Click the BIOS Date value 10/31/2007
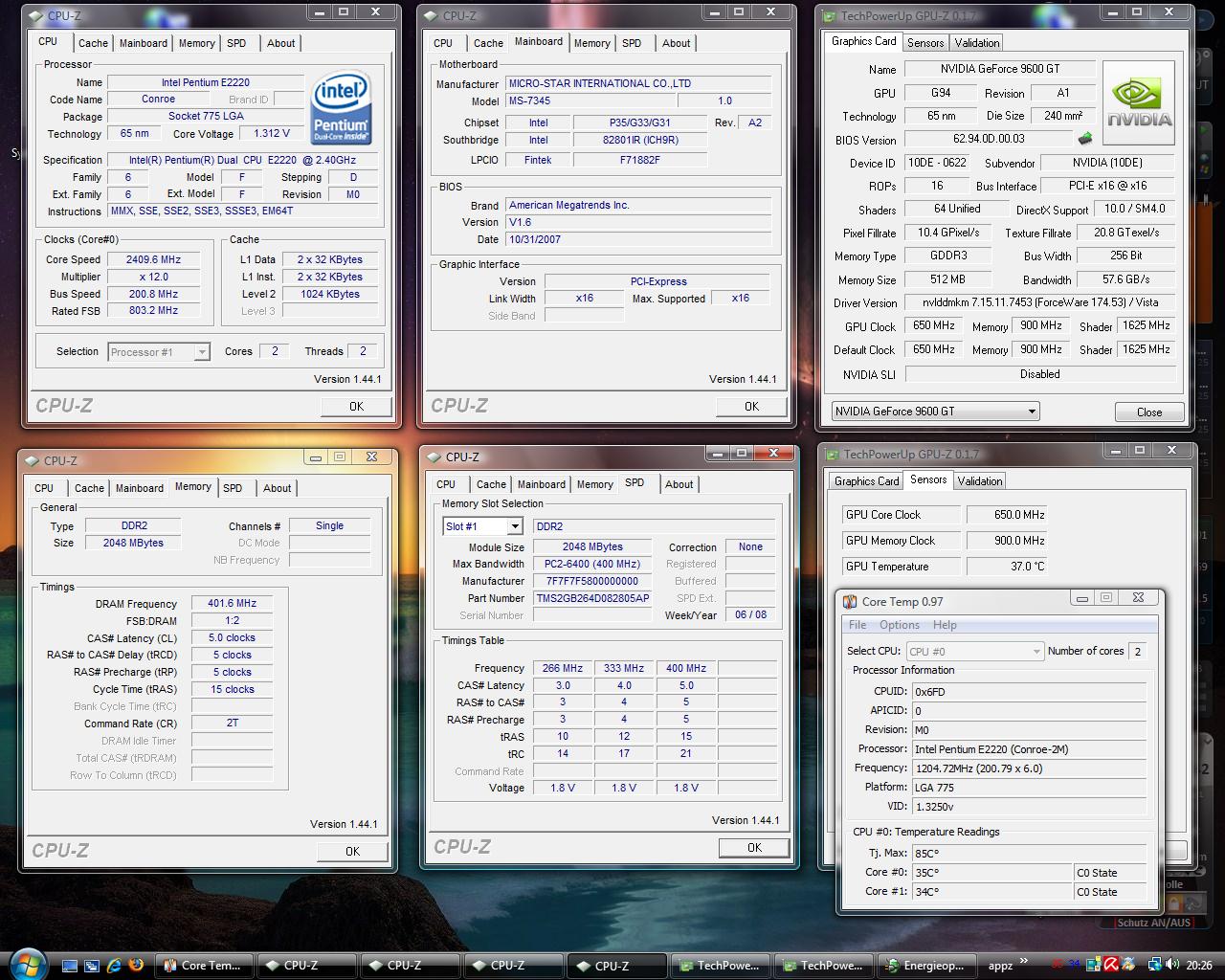Image resolution: width=1225 pixels, height=980 pixels. pos(638,239)
